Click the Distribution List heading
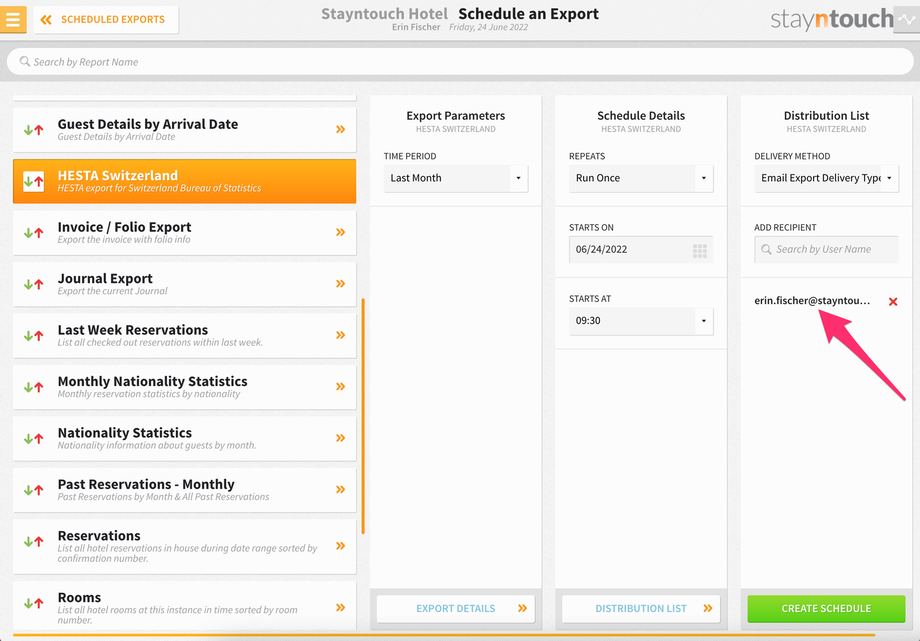This screenshot has height=641, width=920. (x=826, y=116)
